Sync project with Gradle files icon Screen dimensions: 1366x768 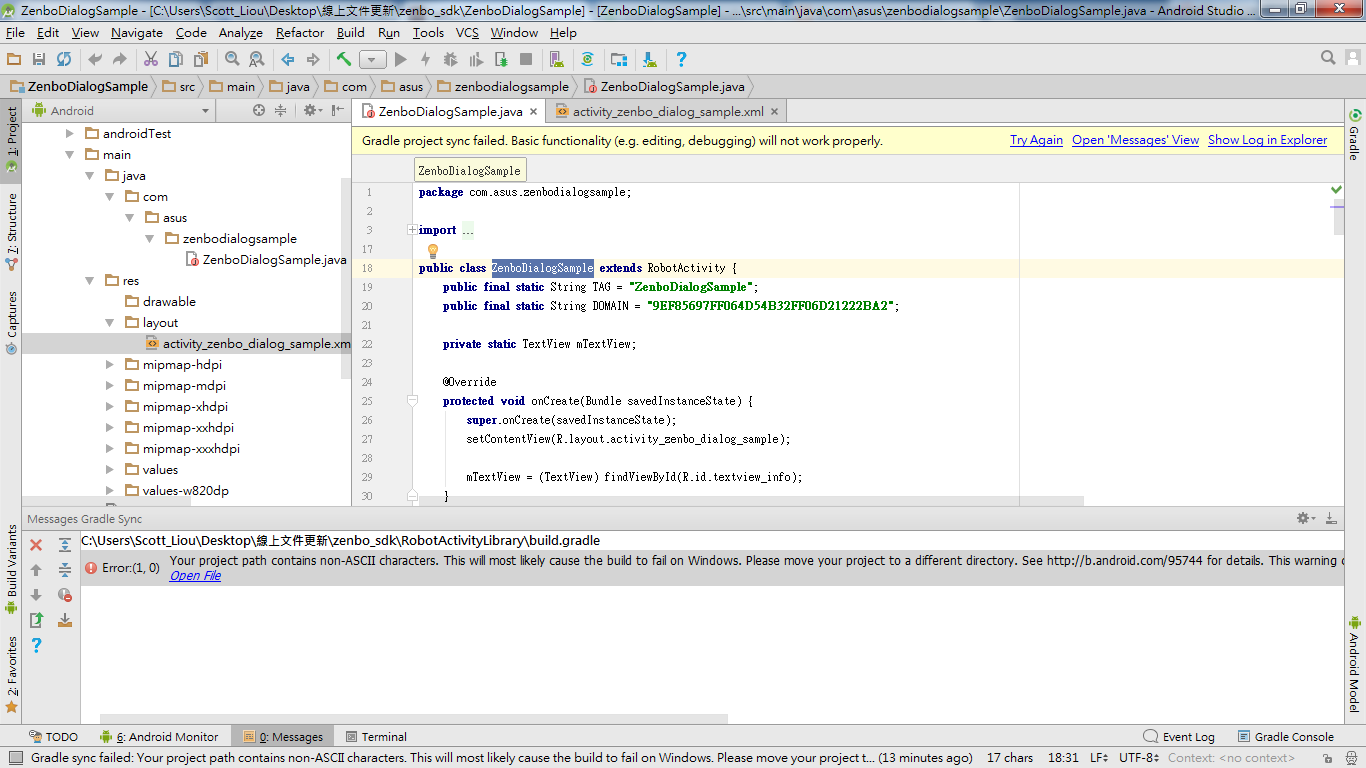(588, 59)
